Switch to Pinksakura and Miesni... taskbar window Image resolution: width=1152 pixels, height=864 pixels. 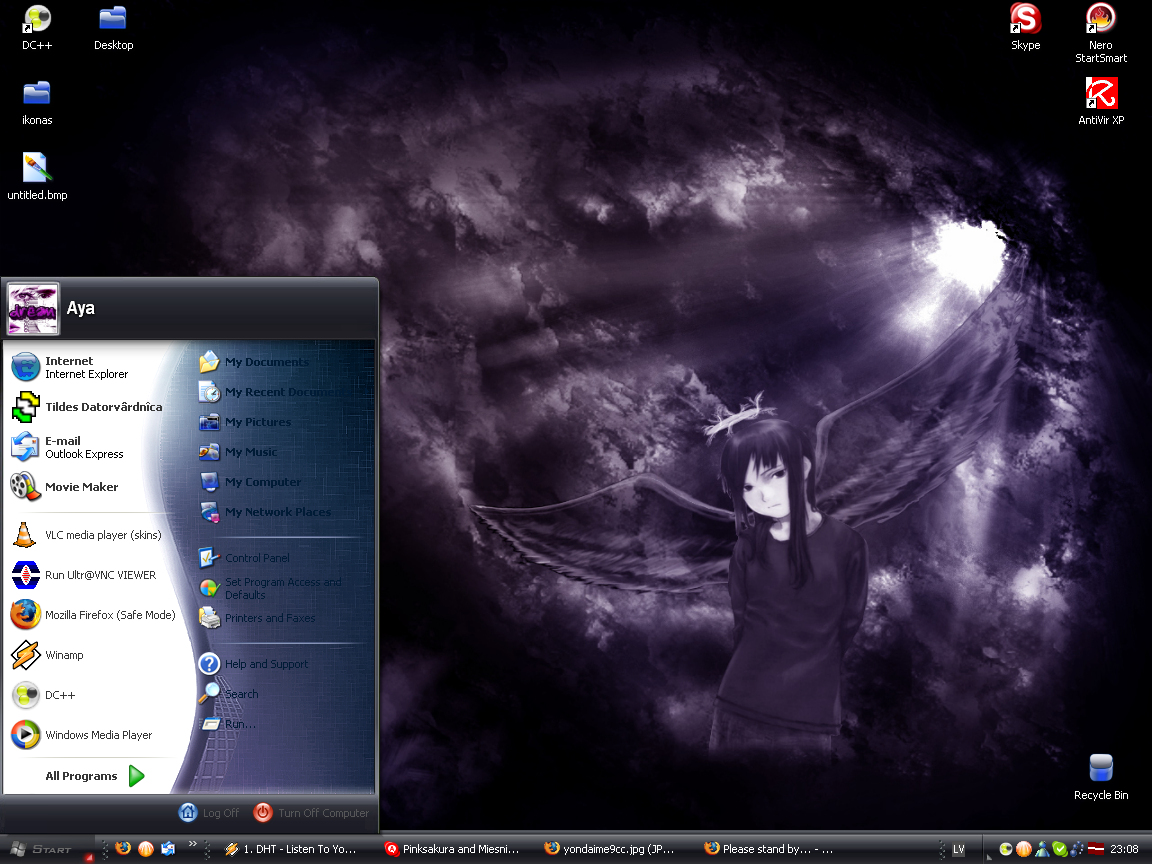click(x=453, y=849)
